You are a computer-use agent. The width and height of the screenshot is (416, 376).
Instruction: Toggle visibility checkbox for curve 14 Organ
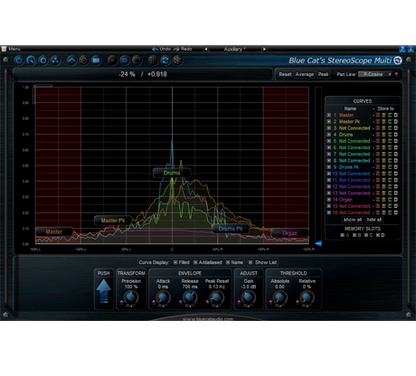click(x=329, y=200)
